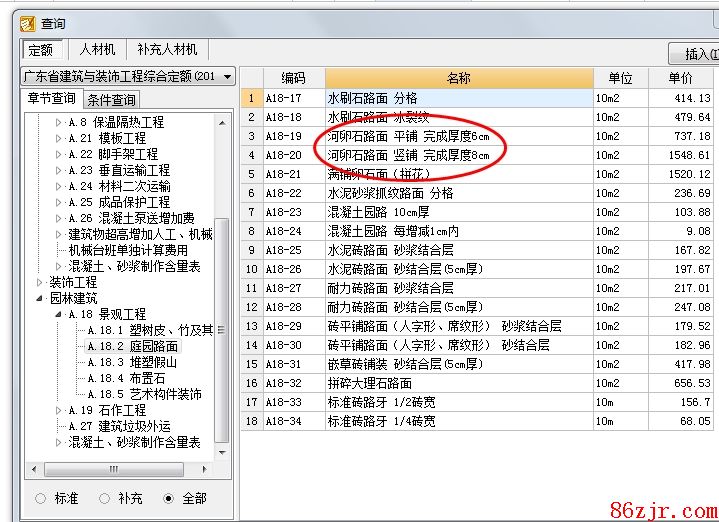Collapse the 园林建筑 tree node

pos(41,298)
